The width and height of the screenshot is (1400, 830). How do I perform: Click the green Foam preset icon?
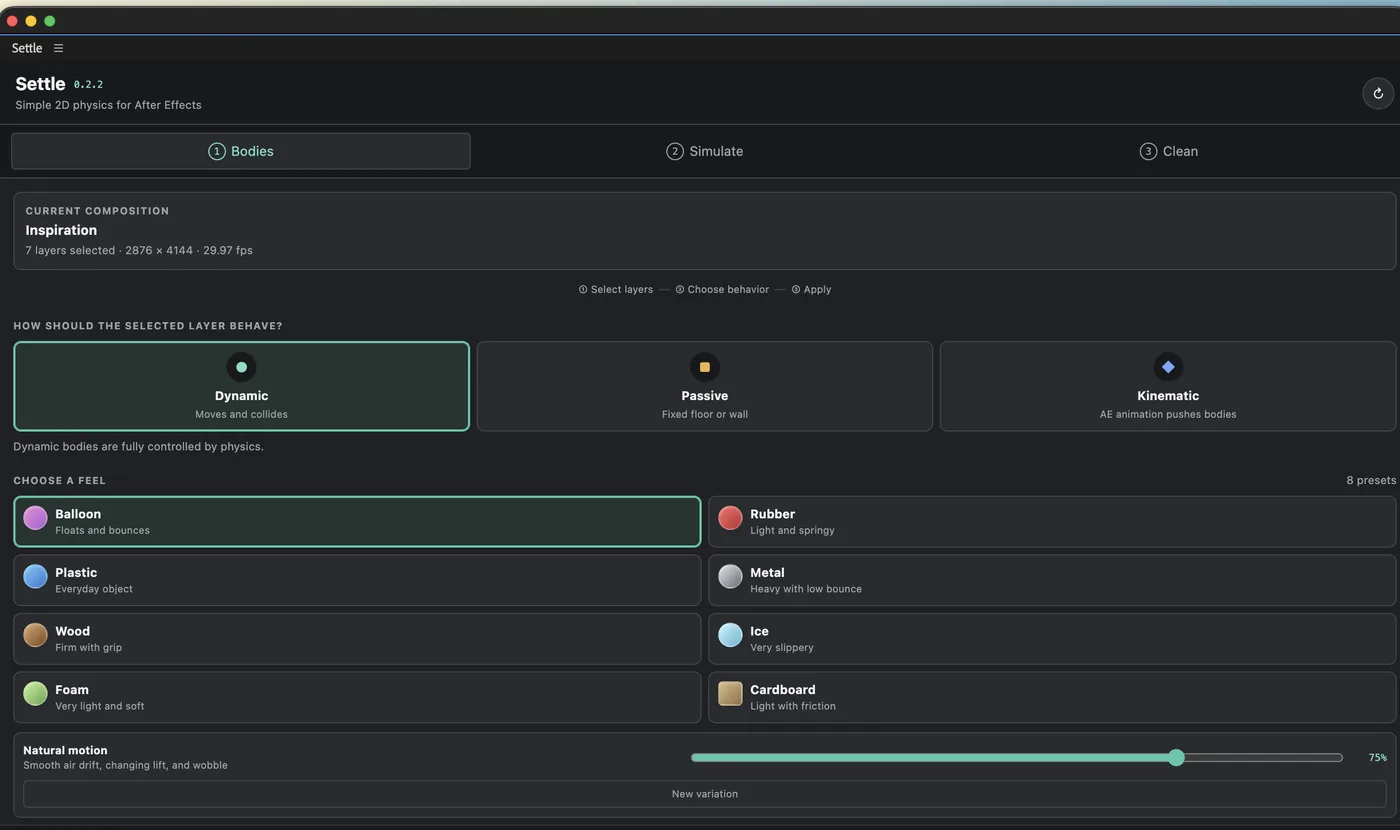35,693
